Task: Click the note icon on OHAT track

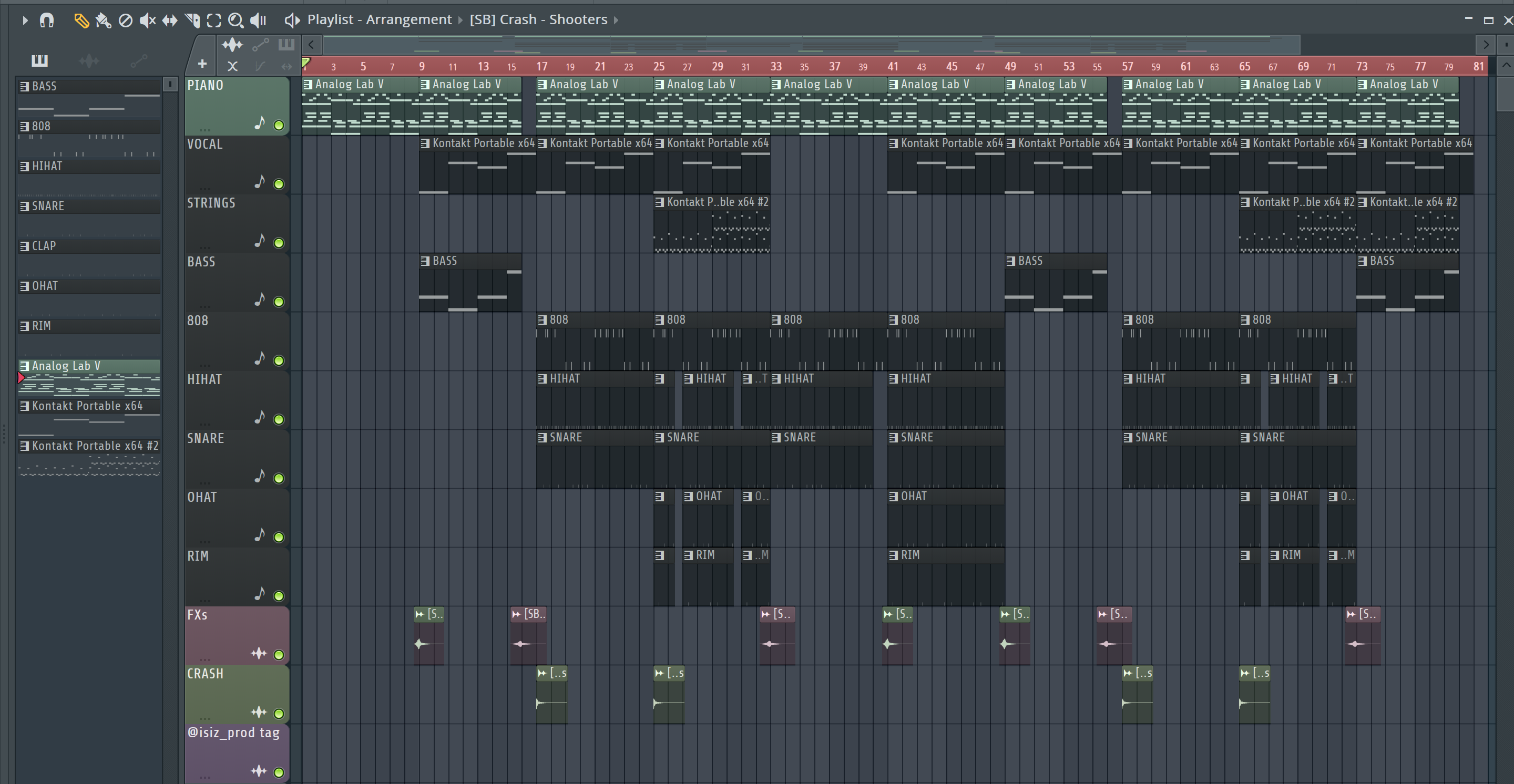Action: [260, 535]
